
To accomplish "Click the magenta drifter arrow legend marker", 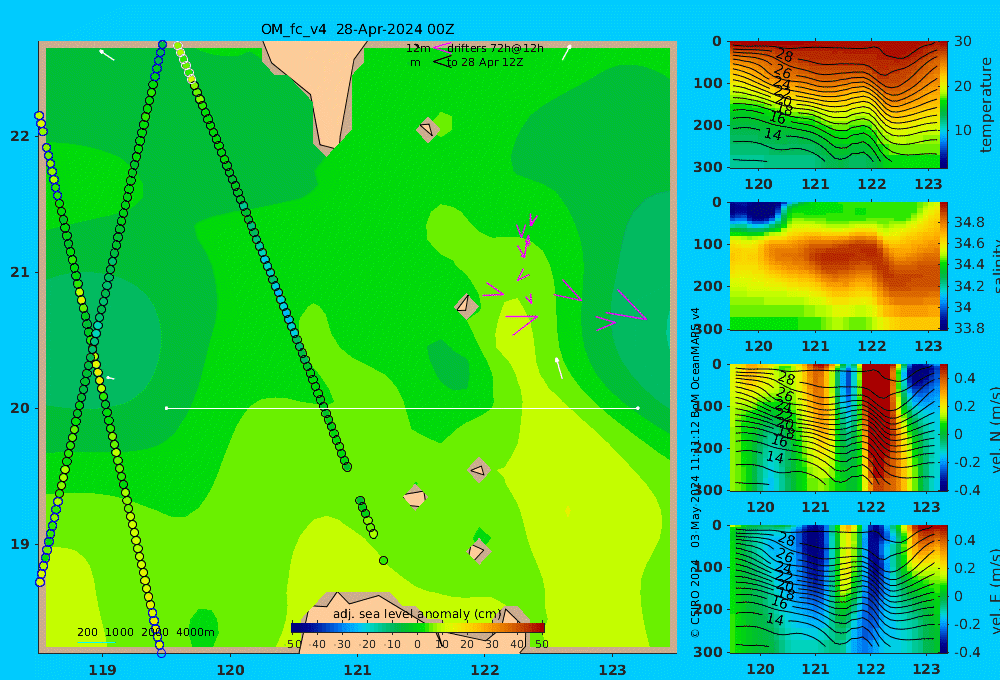I will 442,47.
